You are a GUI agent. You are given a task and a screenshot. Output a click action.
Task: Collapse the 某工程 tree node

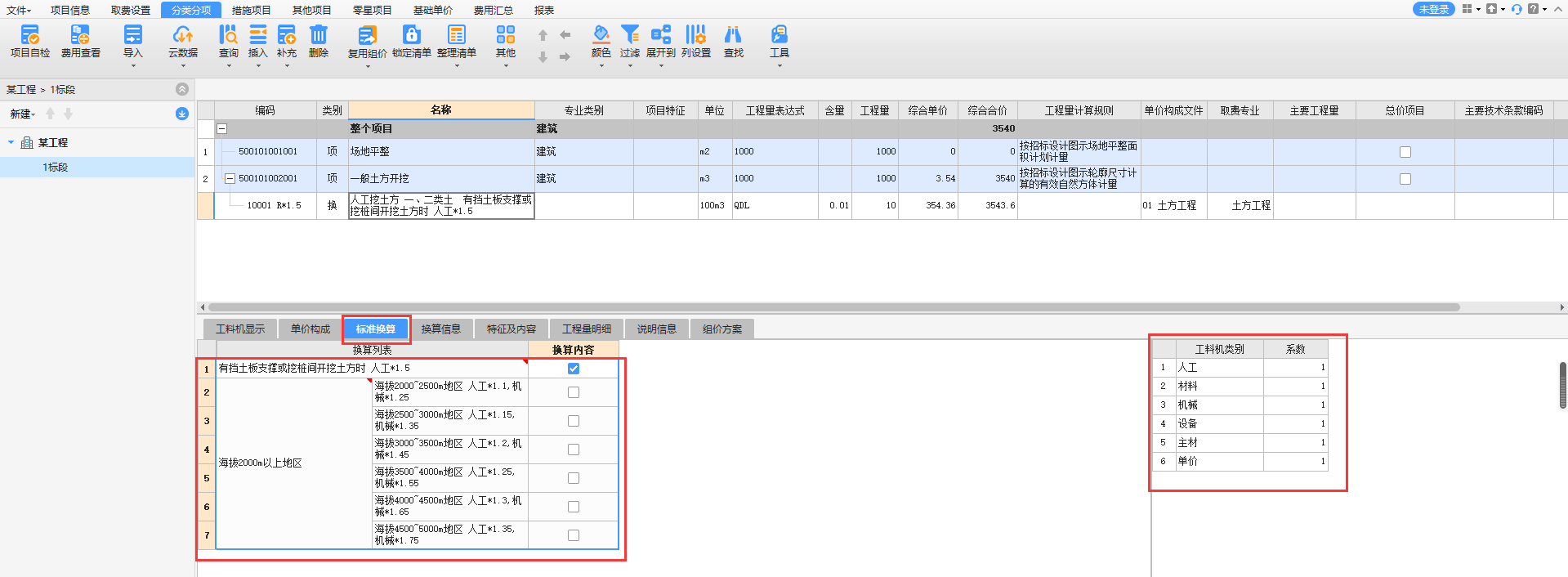(11, 142)
